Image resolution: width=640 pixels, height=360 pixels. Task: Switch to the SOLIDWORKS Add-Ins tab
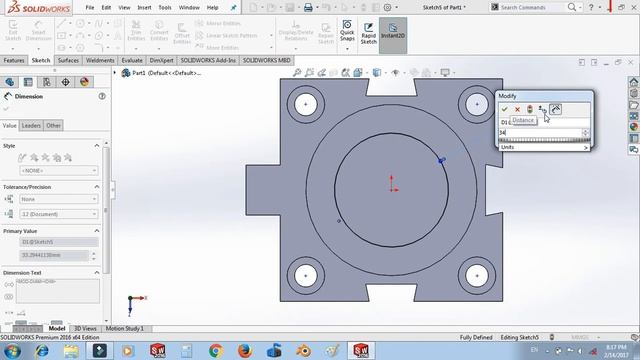click(208, 60)
